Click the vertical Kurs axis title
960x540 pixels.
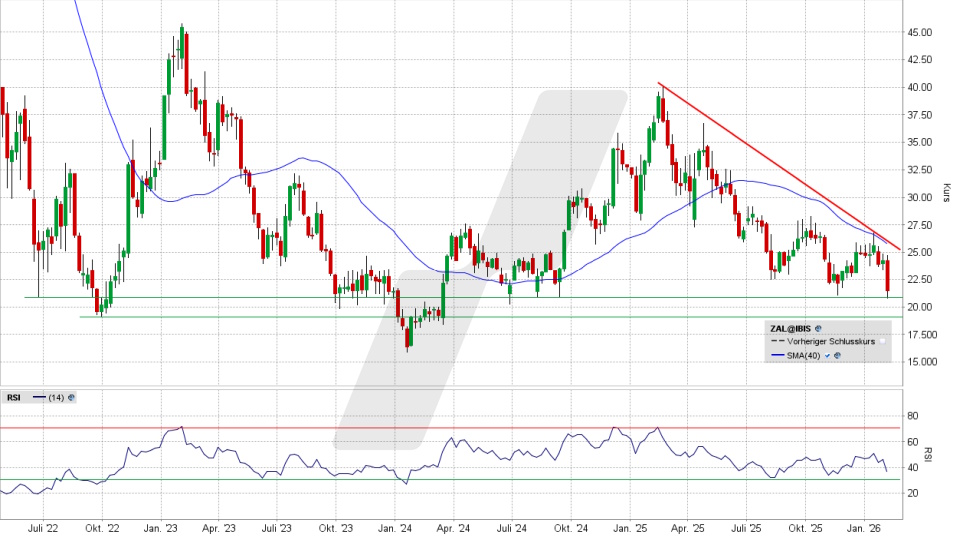click(x=946, y=193)
